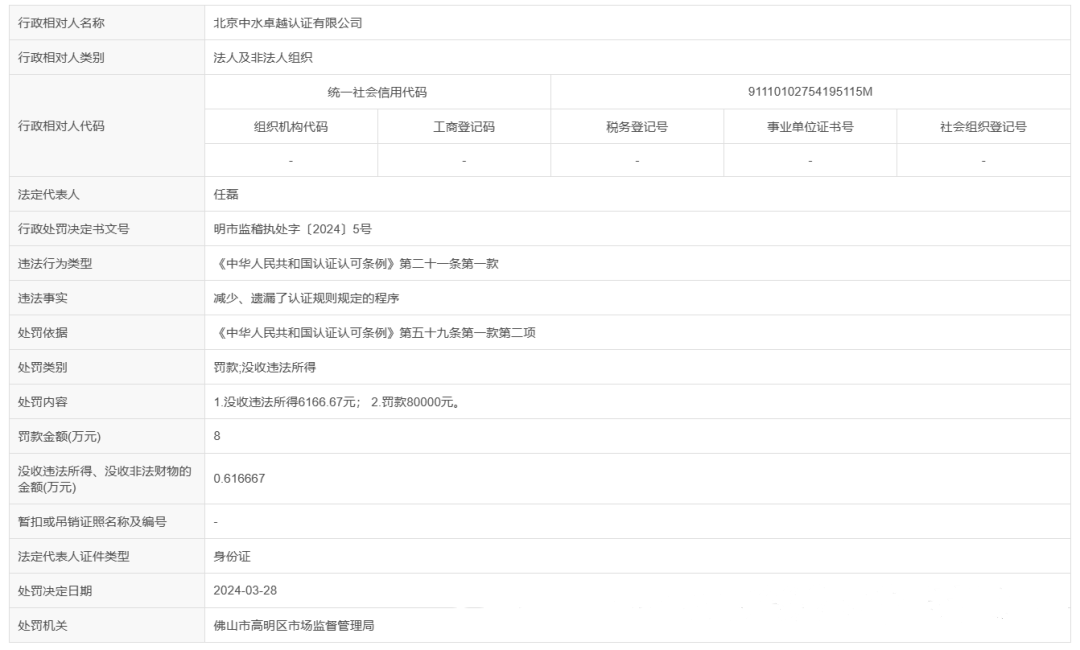Image resolution: width=1080 pixels, height=650 pixels.
Task: Select the value 罚款;没收违法所得
Action: coord(264,367)
